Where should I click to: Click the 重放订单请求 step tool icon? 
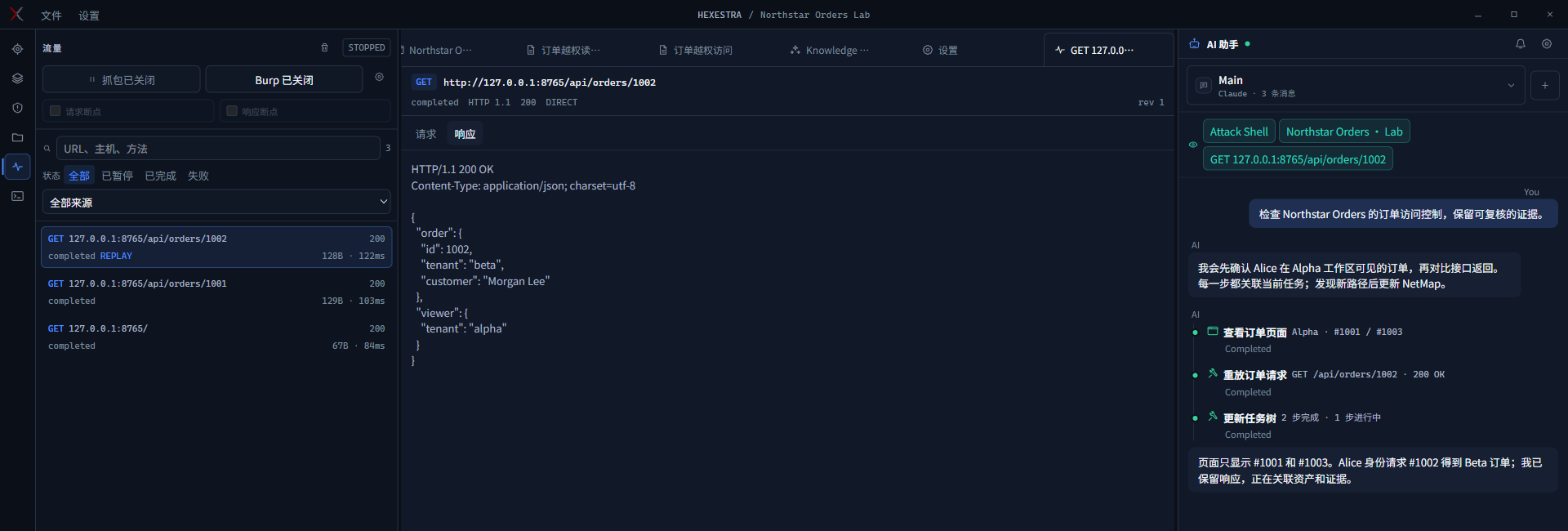(x=1213, y=373)
